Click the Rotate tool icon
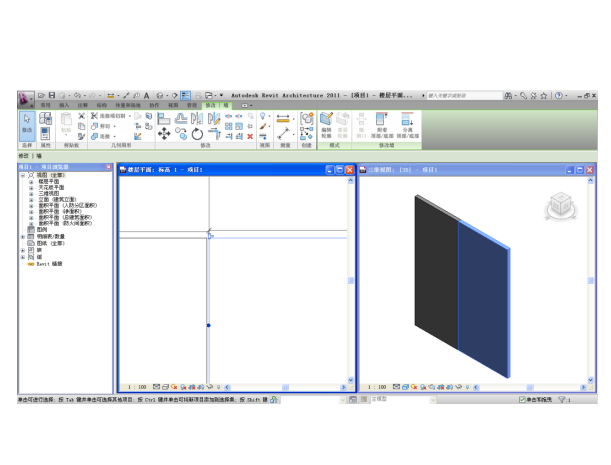 point(197,133)
